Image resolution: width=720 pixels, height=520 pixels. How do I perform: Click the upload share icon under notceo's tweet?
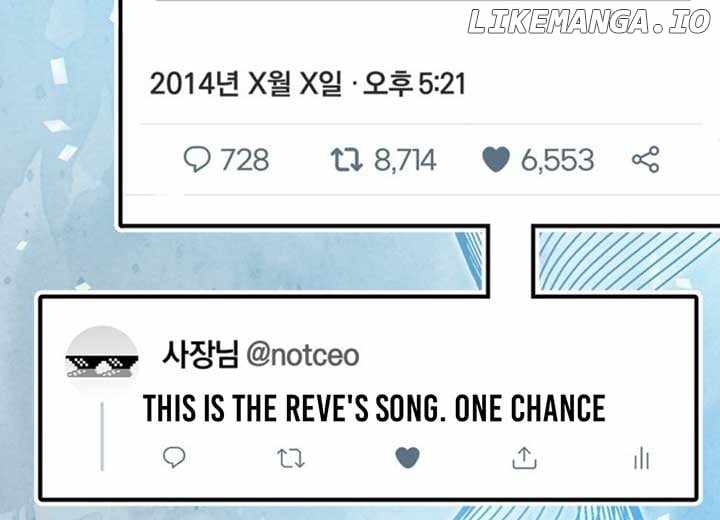tap(524, 458)
